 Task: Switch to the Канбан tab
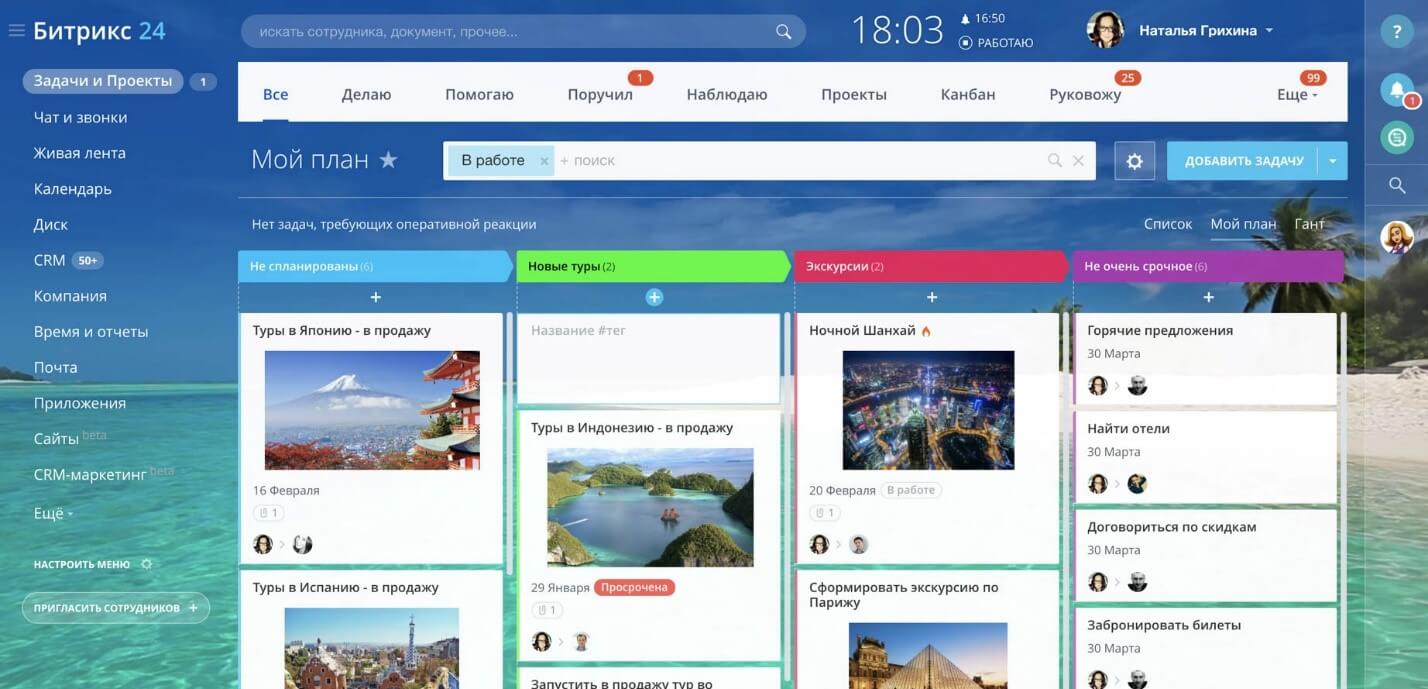pyautogui.click(x=967, y=95)
